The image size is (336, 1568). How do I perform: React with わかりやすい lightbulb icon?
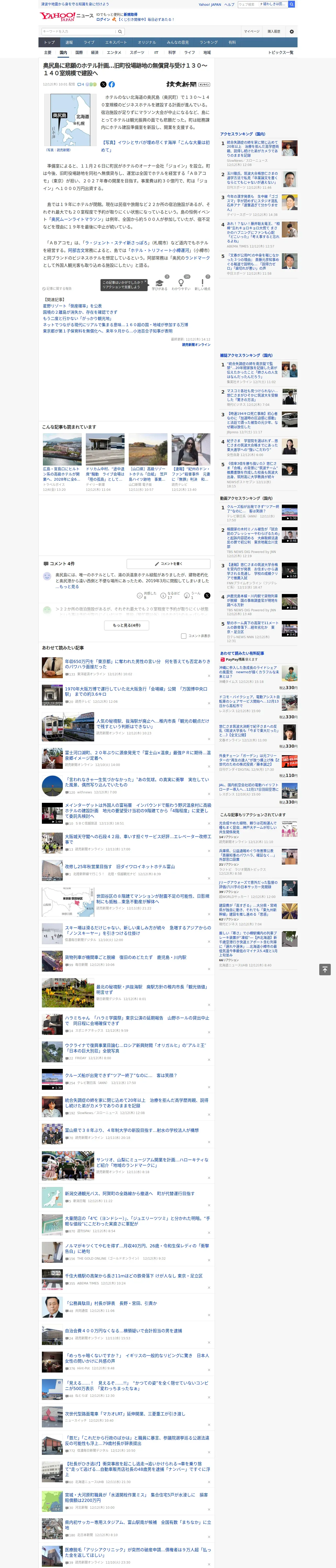pyautogui.click(x=181, y=283)
